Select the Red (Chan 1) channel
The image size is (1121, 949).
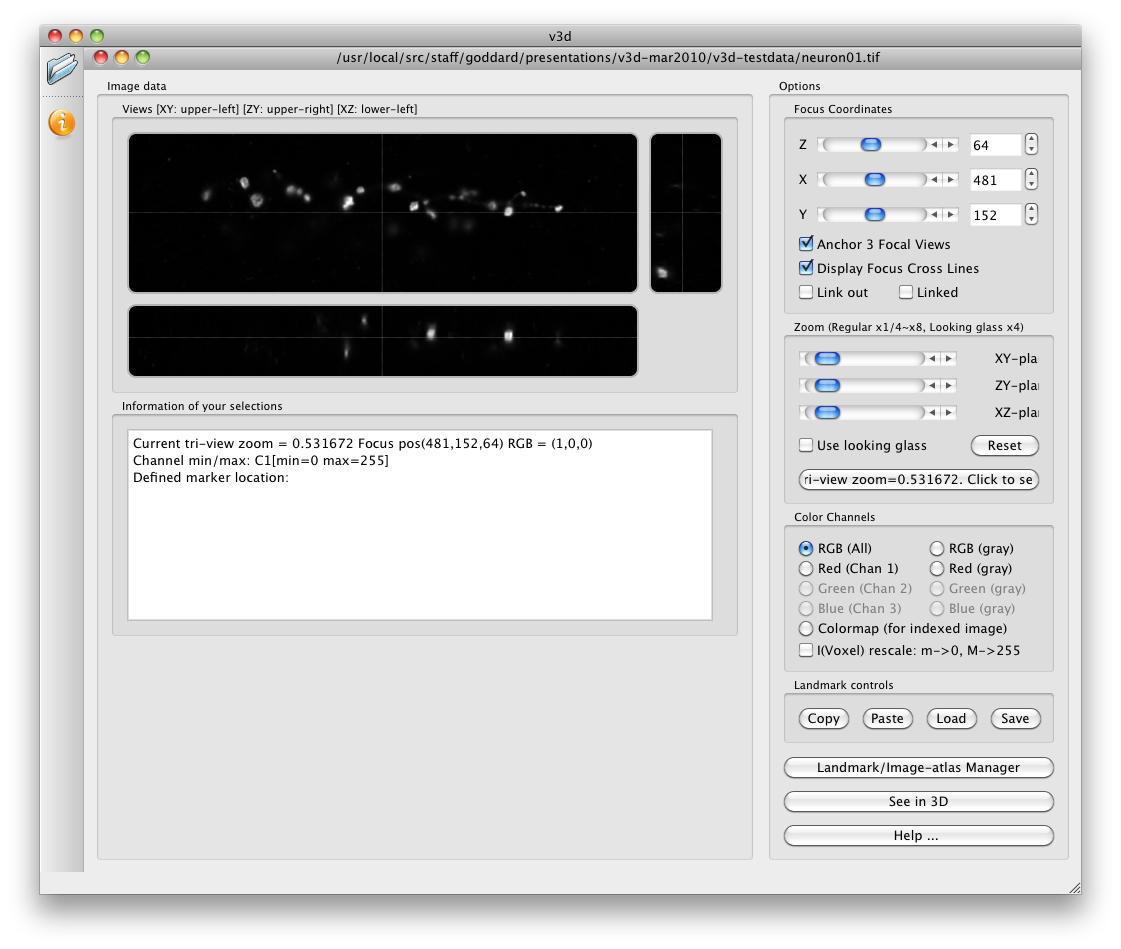pos(806,568)
